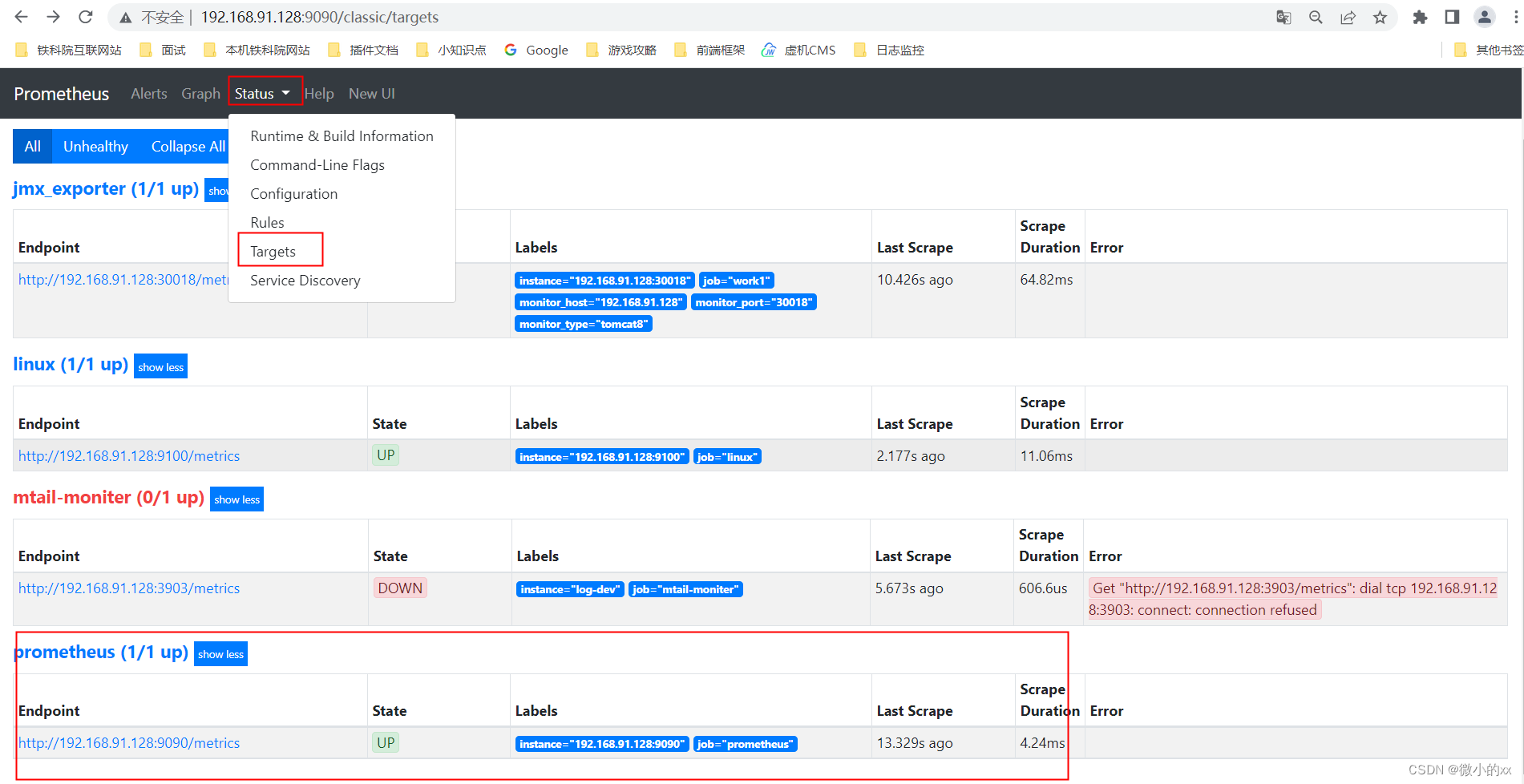Click the connection refused error message

click(1292, 599)
